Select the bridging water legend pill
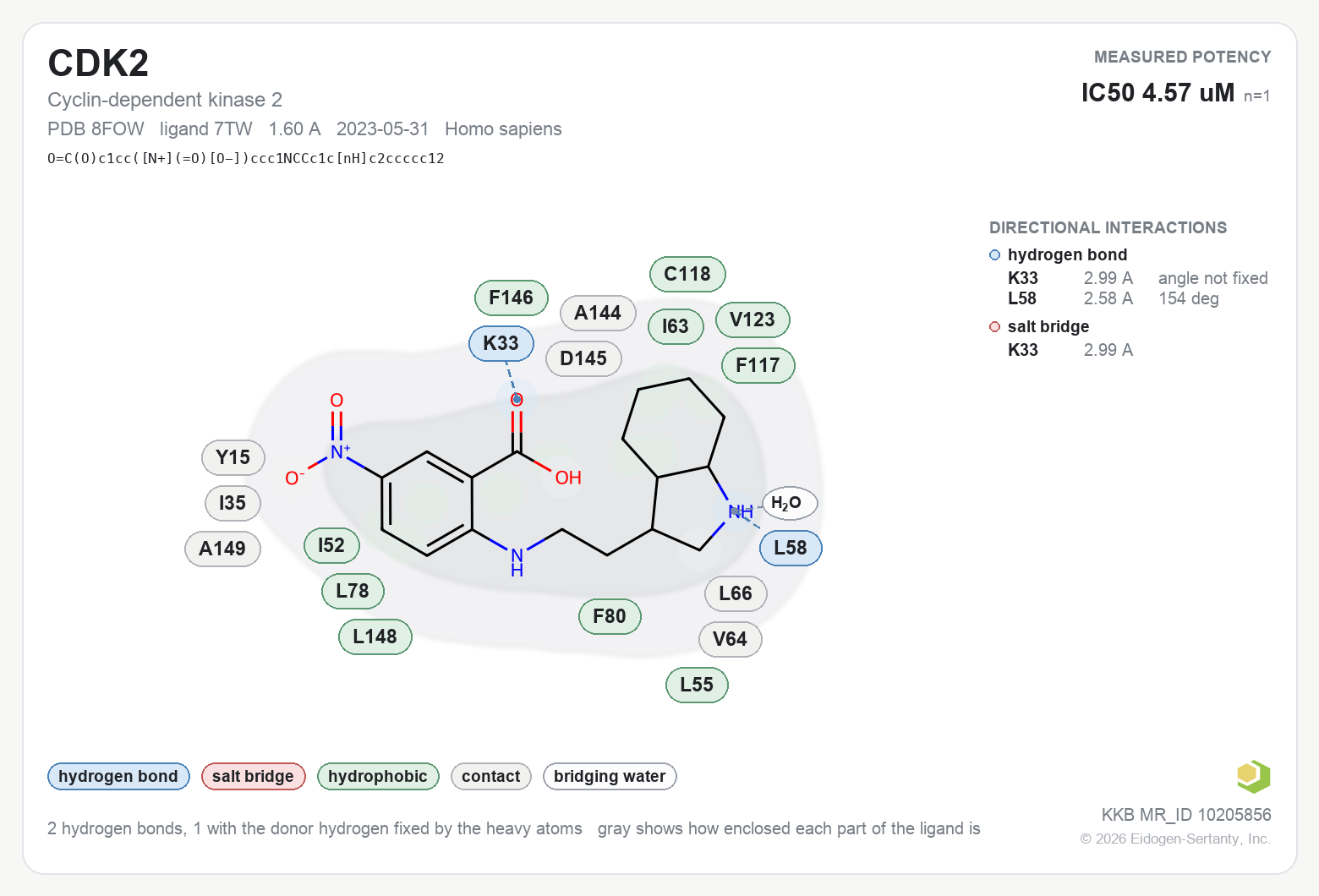This screenshot has height=896, width=1319. click(x=610, y=776)
